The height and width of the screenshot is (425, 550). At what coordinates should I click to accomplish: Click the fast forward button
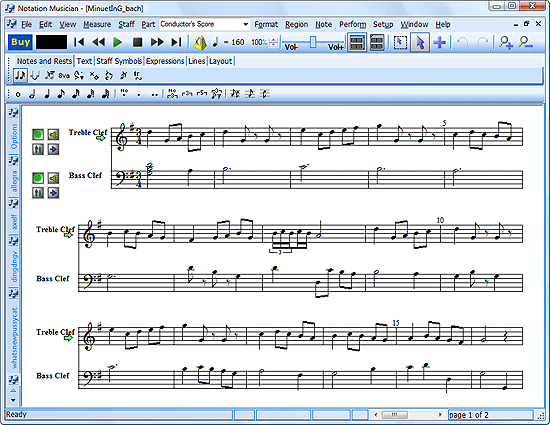tap(157, 42)
